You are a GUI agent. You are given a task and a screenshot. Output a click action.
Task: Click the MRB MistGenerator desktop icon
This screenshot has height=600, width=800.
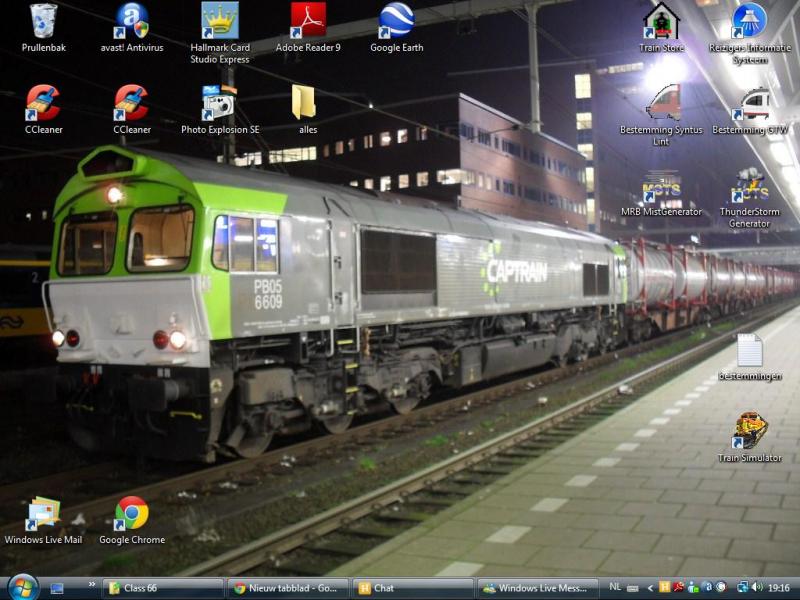tap(661, 193)
